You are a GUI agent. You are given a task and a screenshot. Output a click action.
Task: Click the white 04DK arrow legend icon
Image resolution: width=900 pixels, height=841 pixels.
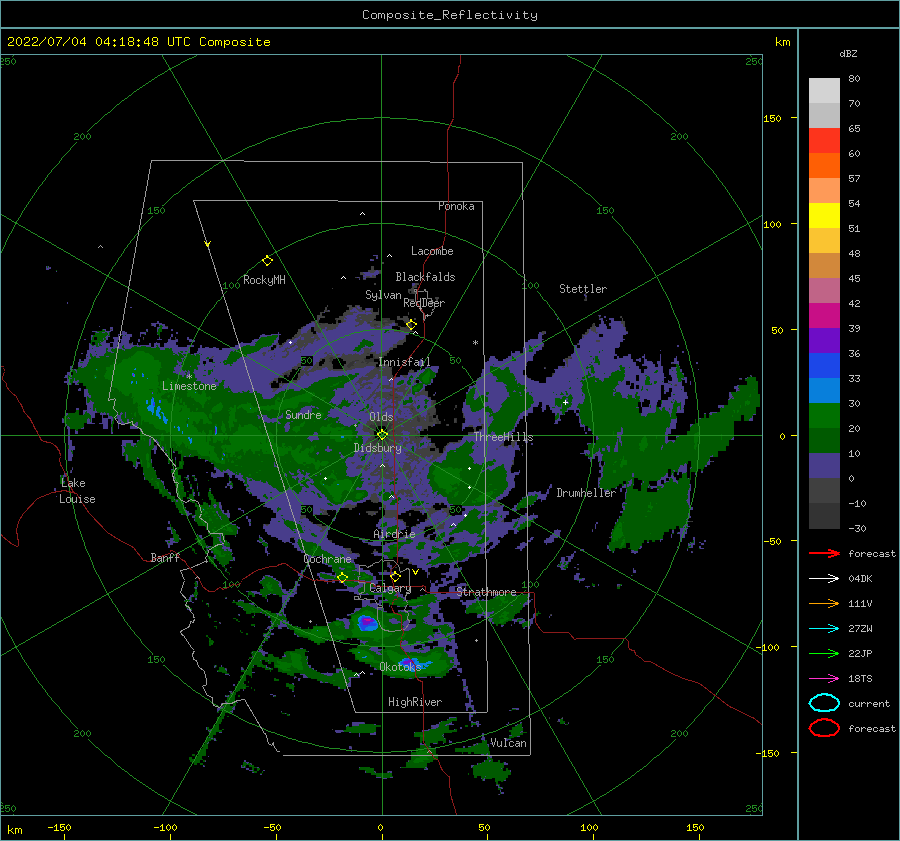pos(824,579)
